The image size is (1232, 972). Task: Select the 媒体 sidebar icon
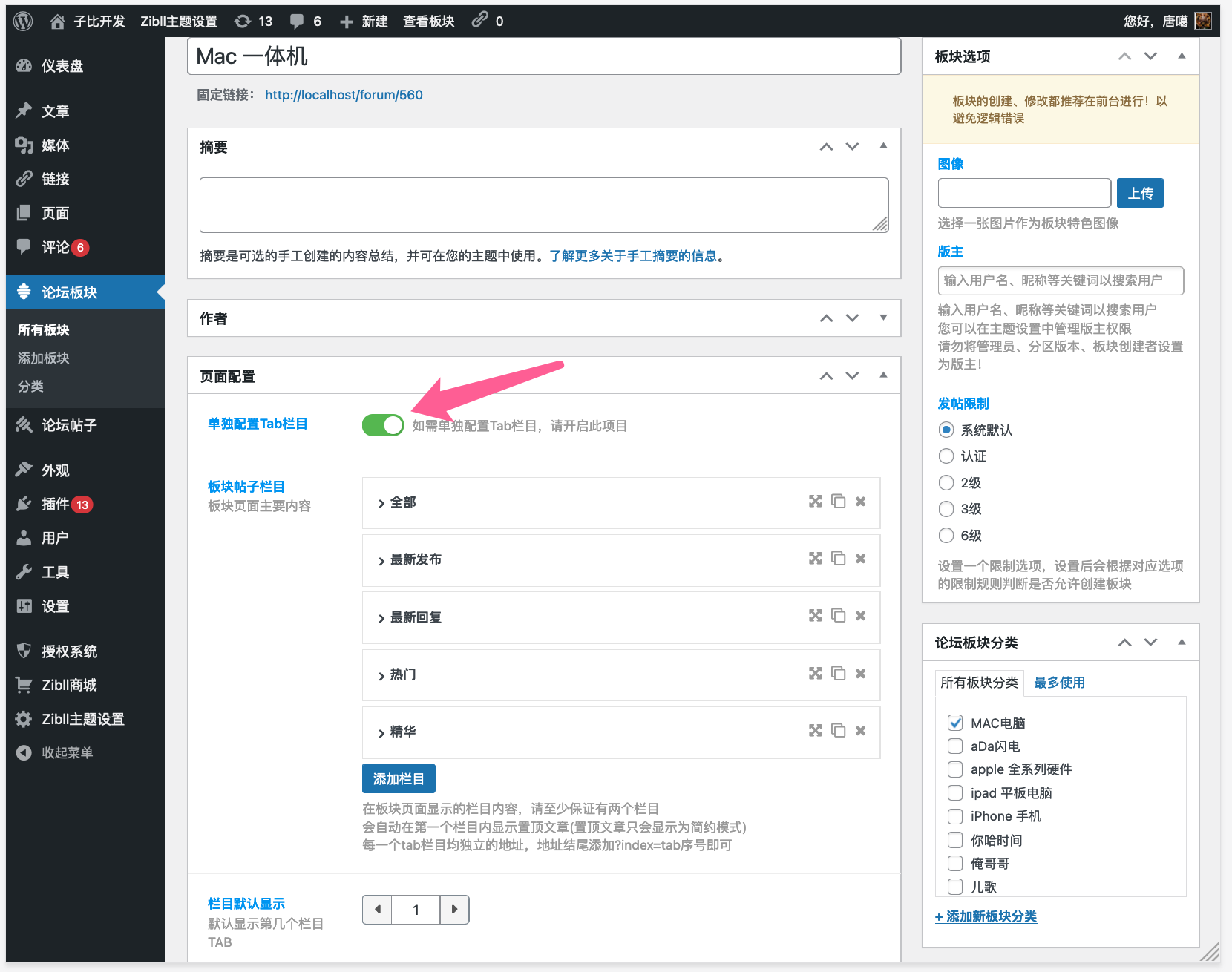(24, 145)
